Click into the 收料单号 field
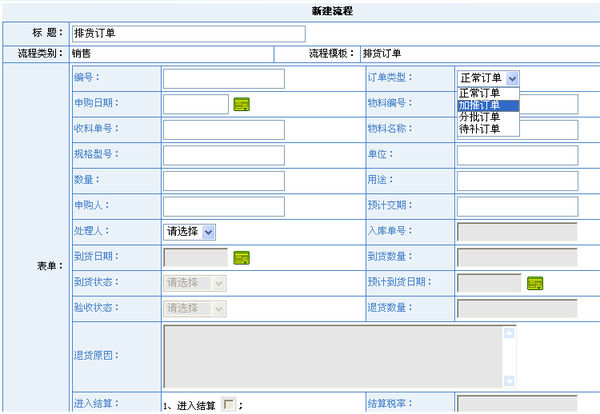 point(224,130)
